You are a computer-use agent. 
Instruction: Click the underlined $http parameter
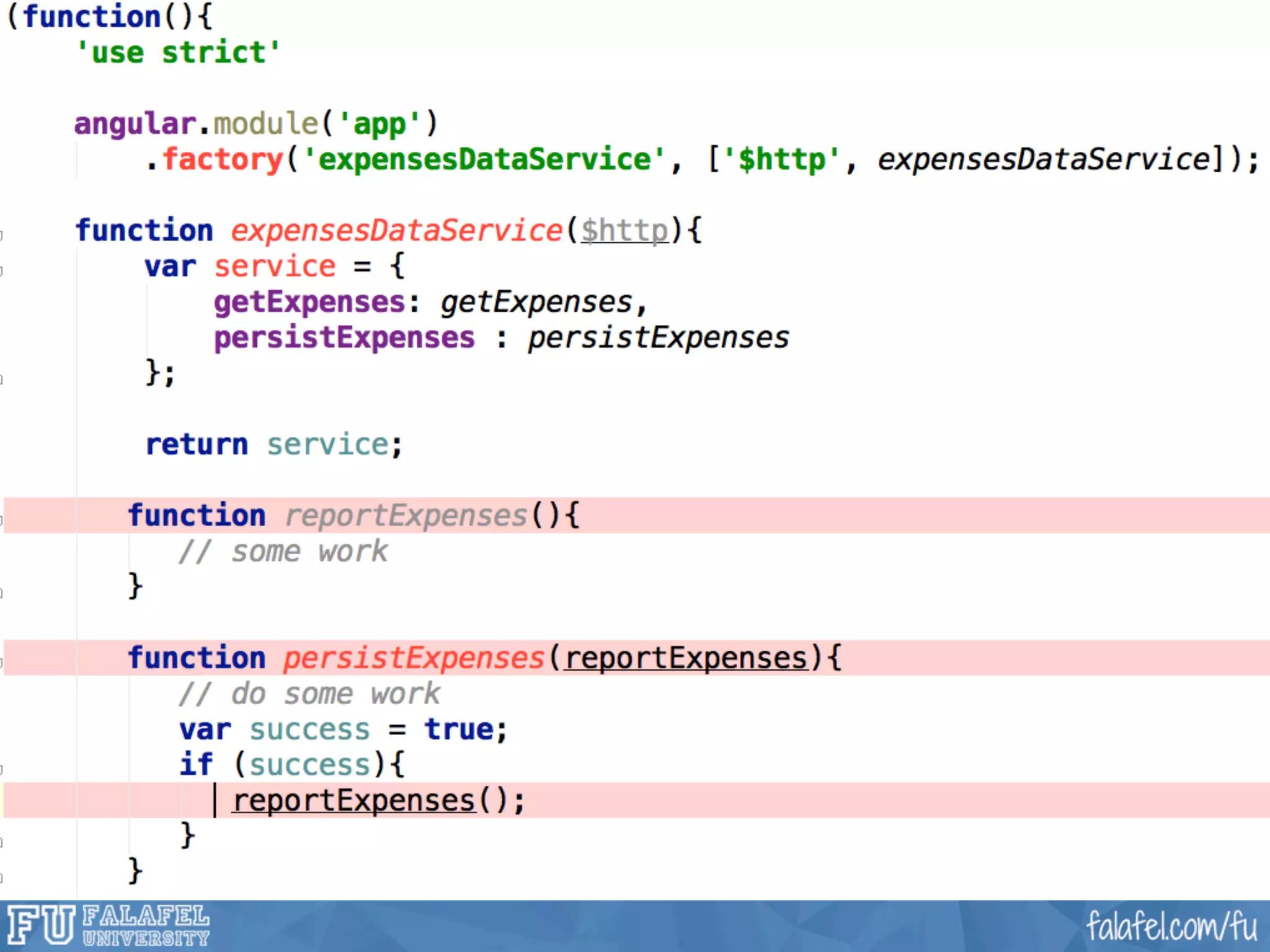click(624, 231)
